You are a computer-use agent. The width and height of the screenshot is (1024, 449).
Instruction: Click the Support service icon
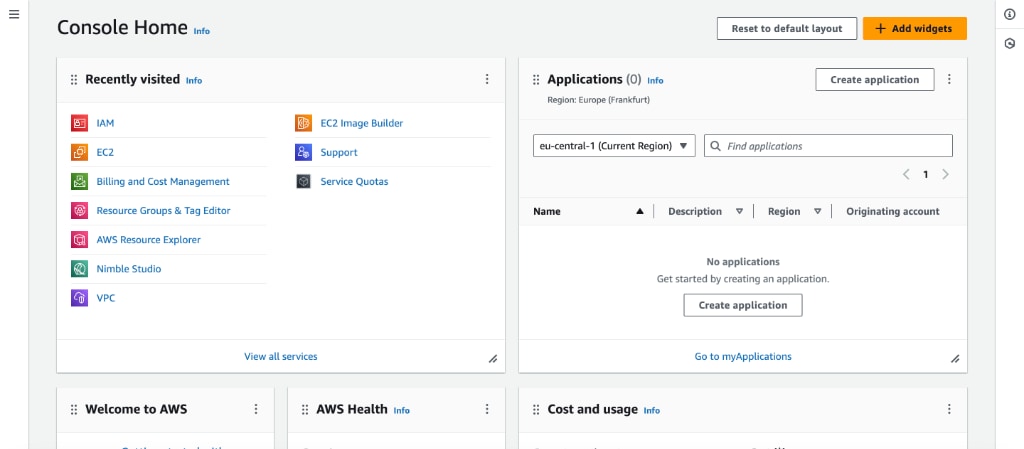click(303, 152)
